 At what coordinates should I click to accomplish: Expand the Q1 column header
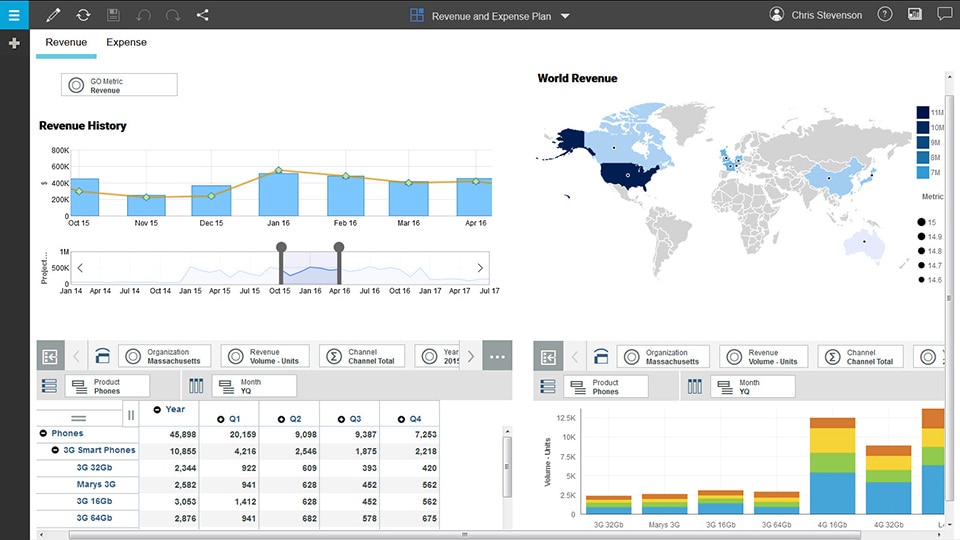tap(220, 419)
